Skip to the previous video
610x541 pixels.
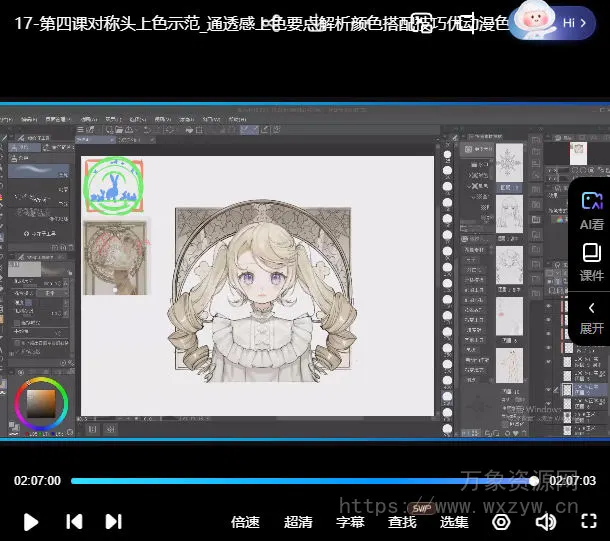pos(73,521)
